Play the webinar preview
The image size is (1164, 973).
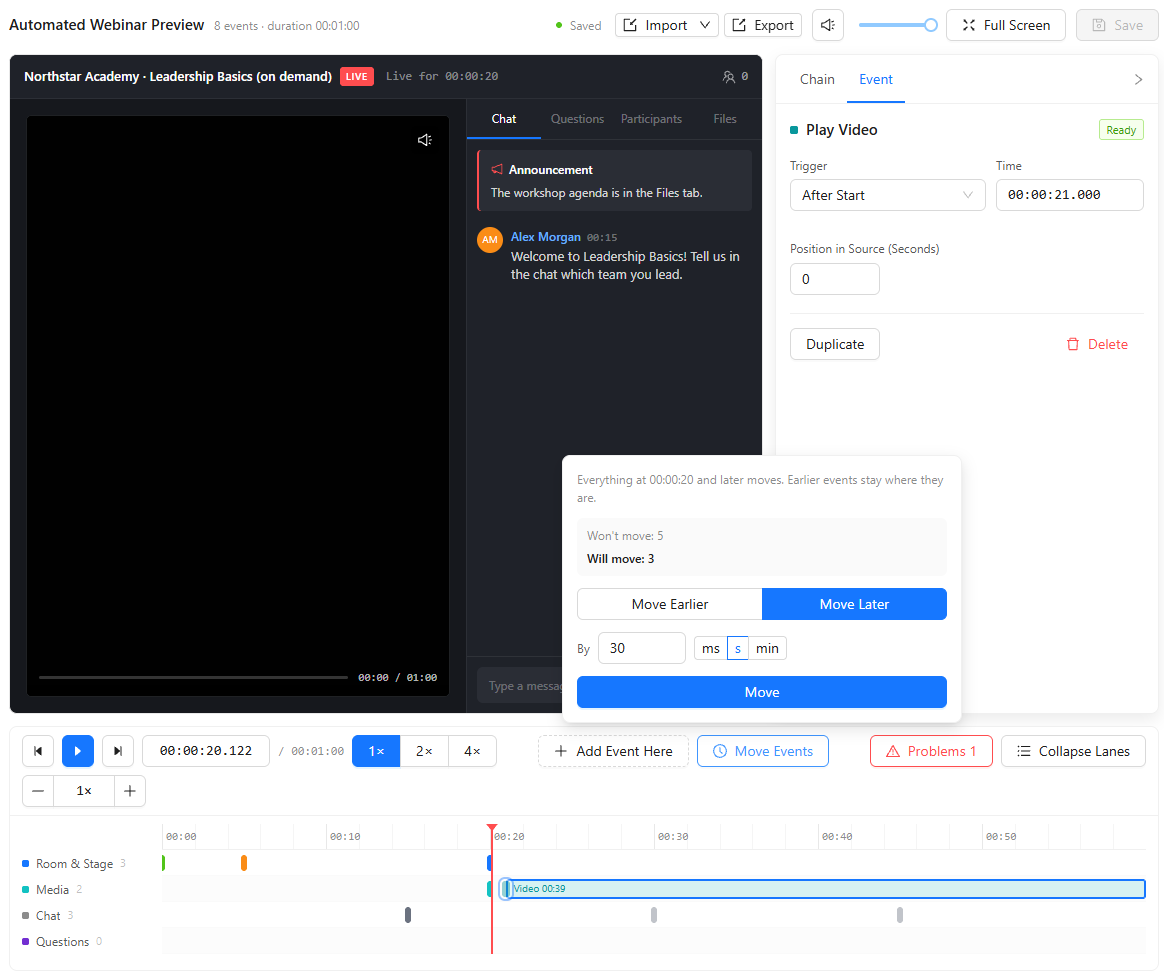[78, 751]
